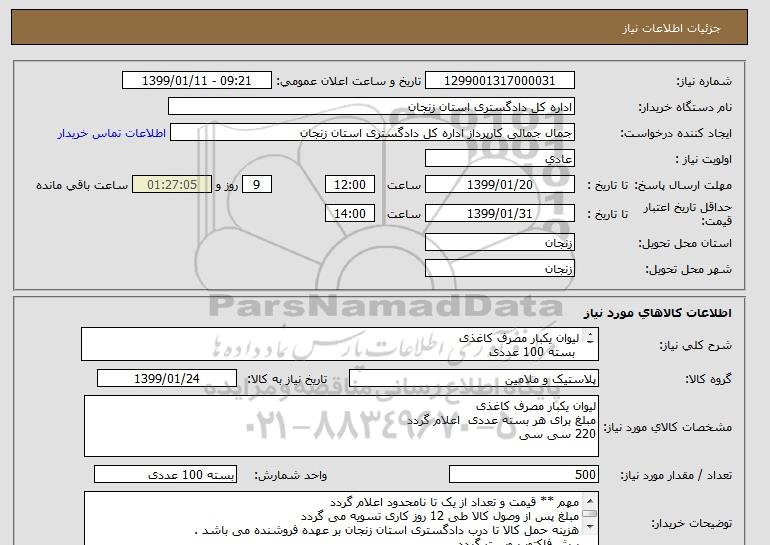This screenshot has width=770, height=545.
Task: Click the quantity field 500
Action: (x=523, y=474)
